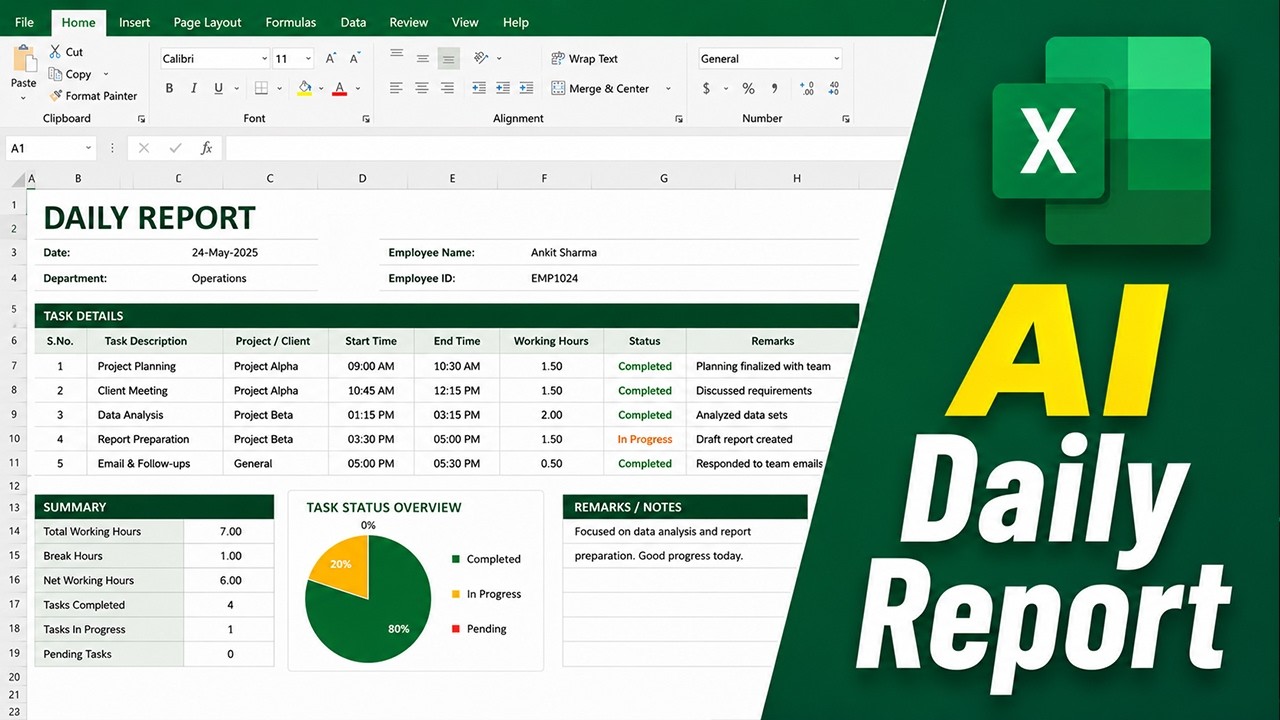
Task: Expand the Copy dropdown arrow
Action: [106, 74]
